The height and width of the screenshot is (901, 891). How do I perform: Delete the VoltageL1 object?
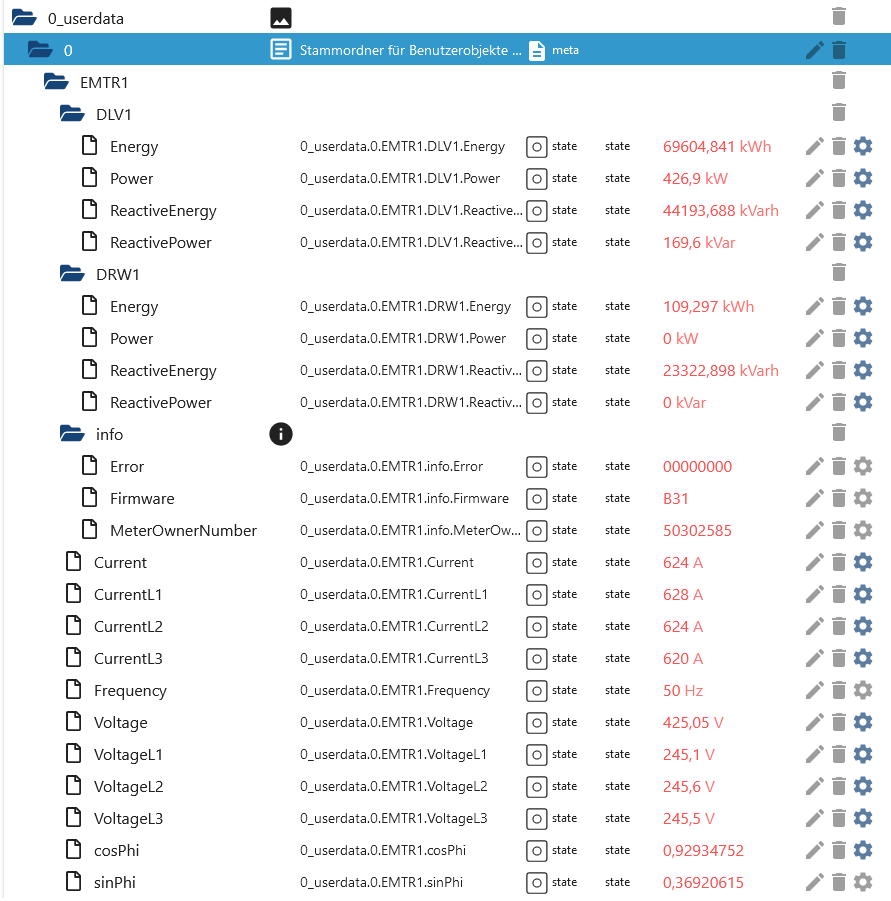tap(839, 754)
